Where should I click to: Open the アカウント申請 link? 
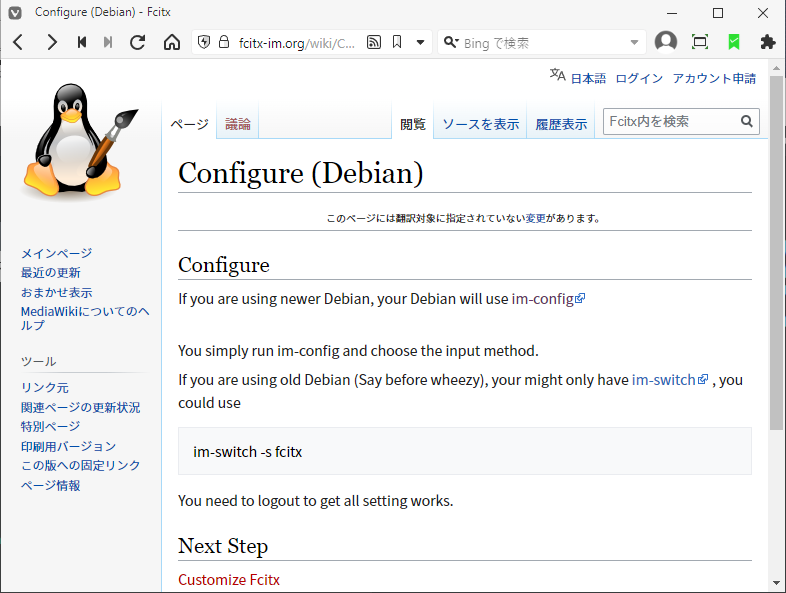click(714, 78)
